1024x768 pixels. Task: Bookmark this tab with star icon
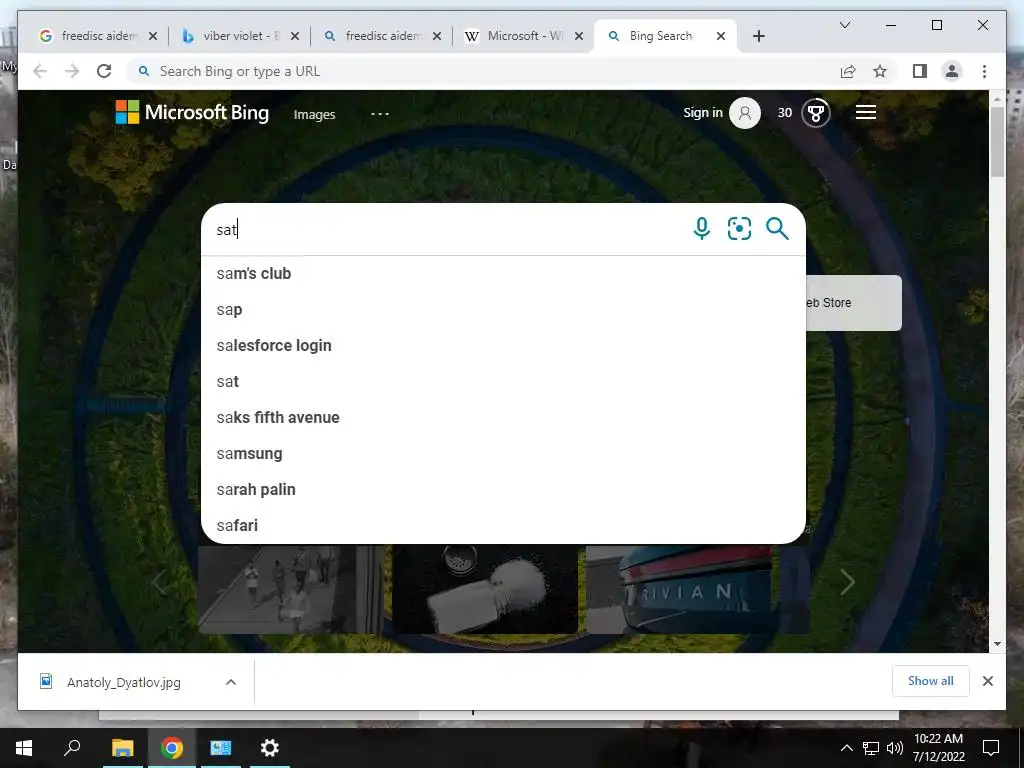[x=880, y=71]
